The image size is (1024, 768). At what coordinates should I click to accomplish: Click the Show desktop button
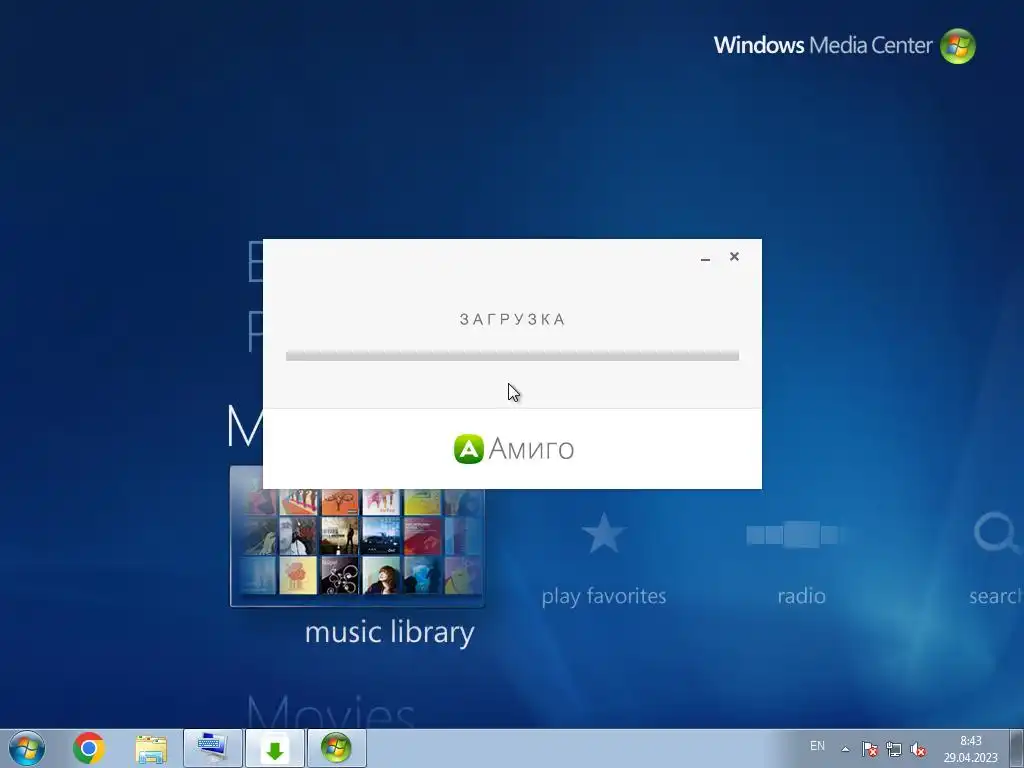tap(1017, 748)
